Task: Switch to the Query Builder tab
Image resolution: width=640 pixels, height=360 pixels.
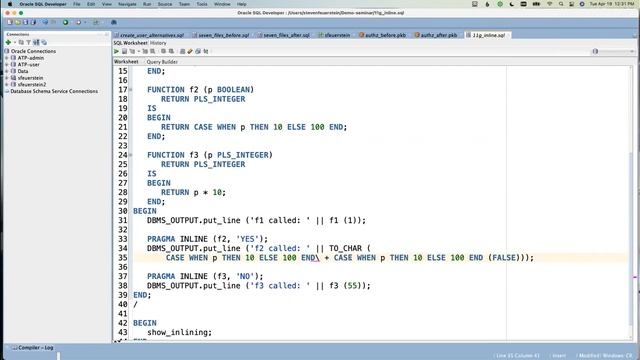Action: 162,62
